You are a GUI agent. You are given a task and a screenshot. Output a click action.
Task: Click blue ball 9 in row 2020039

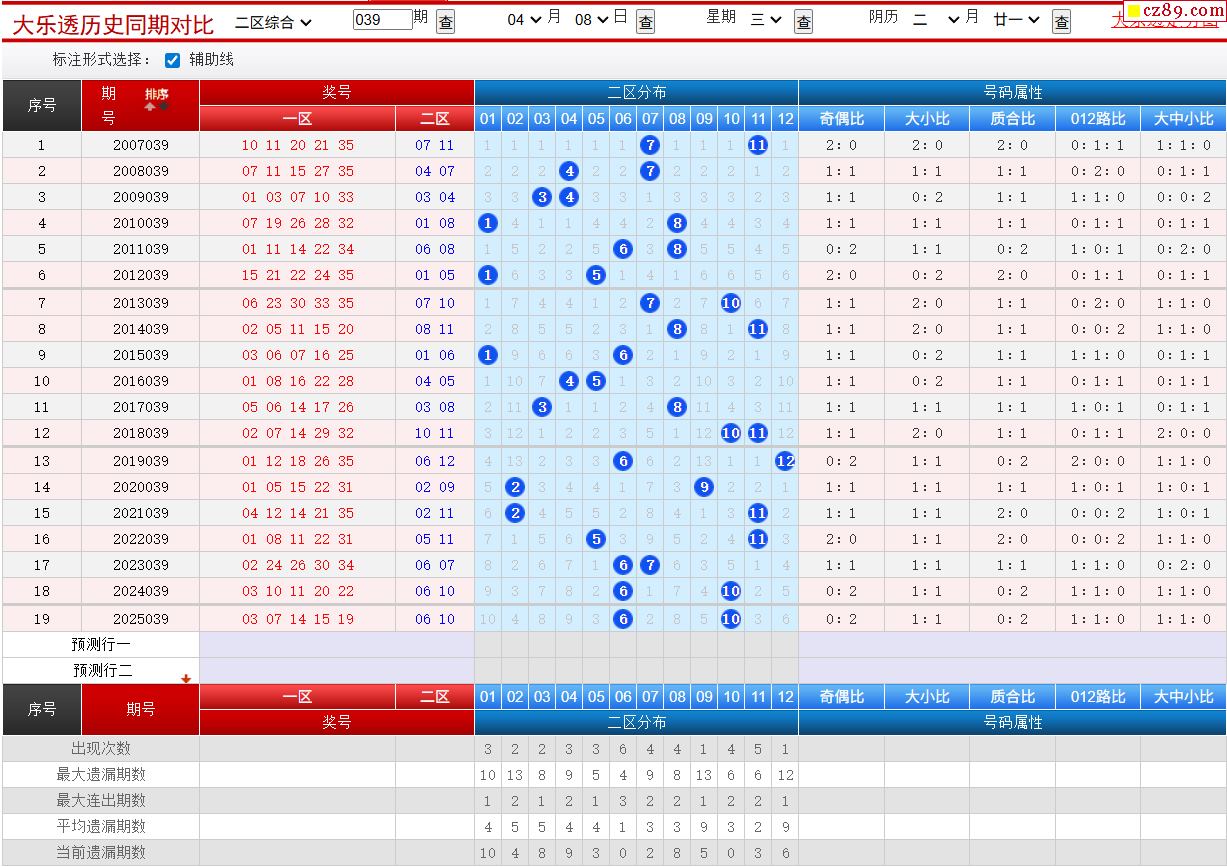(x=704, y=487)
